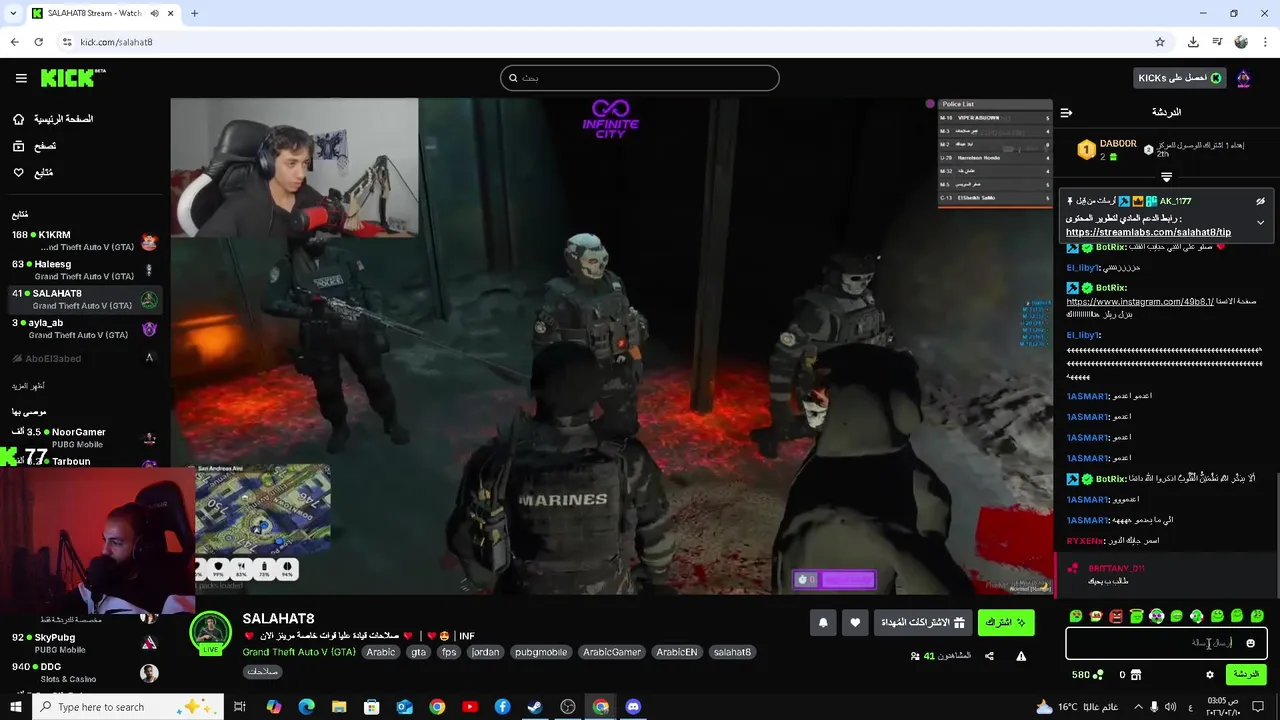Image resolution: width=1280 pixels, height=720 pixels.
Task: Click the viewers count icon
Action: click(915, 656)
